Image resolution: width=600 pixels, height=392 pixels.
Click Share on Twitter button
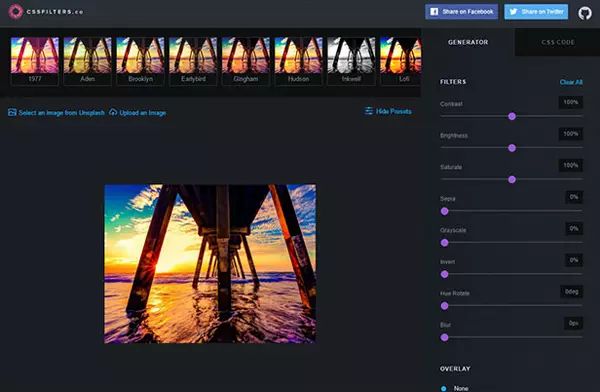536,12
